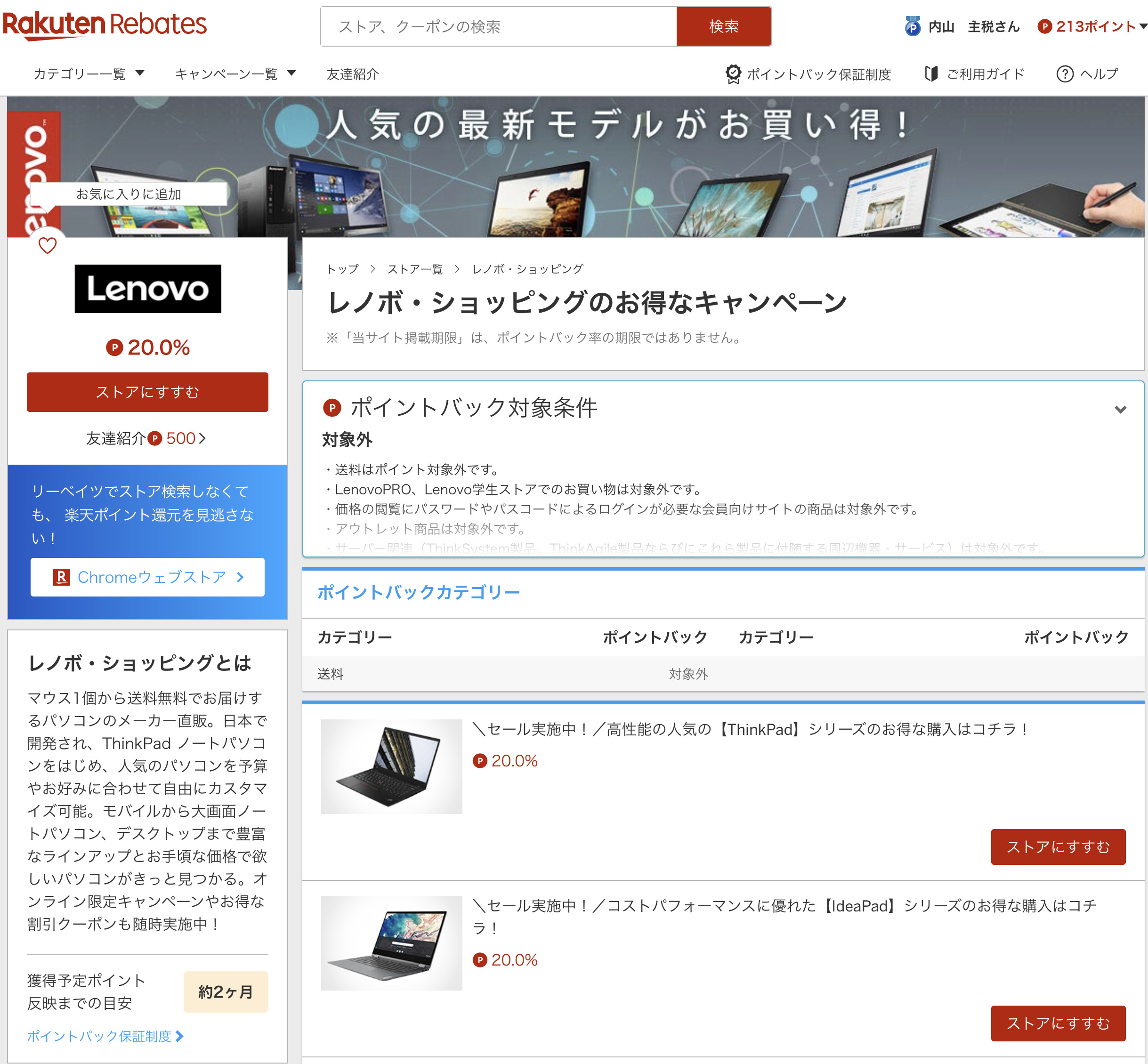Click the ThinkPad laptop thumbnail
Viewport: 1148px width, 1064px height.
(x=391, y=766)
